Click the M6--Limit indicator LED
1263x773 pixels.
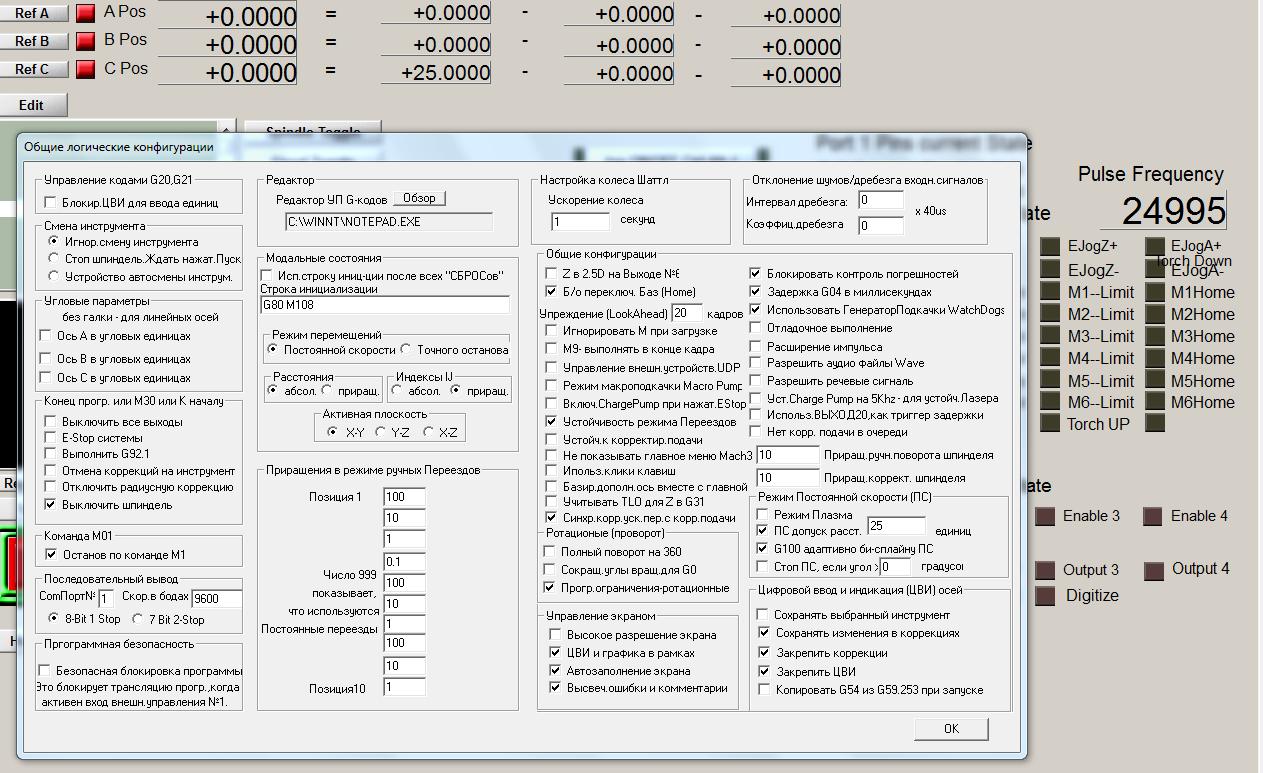click(x=1049, y=402)
